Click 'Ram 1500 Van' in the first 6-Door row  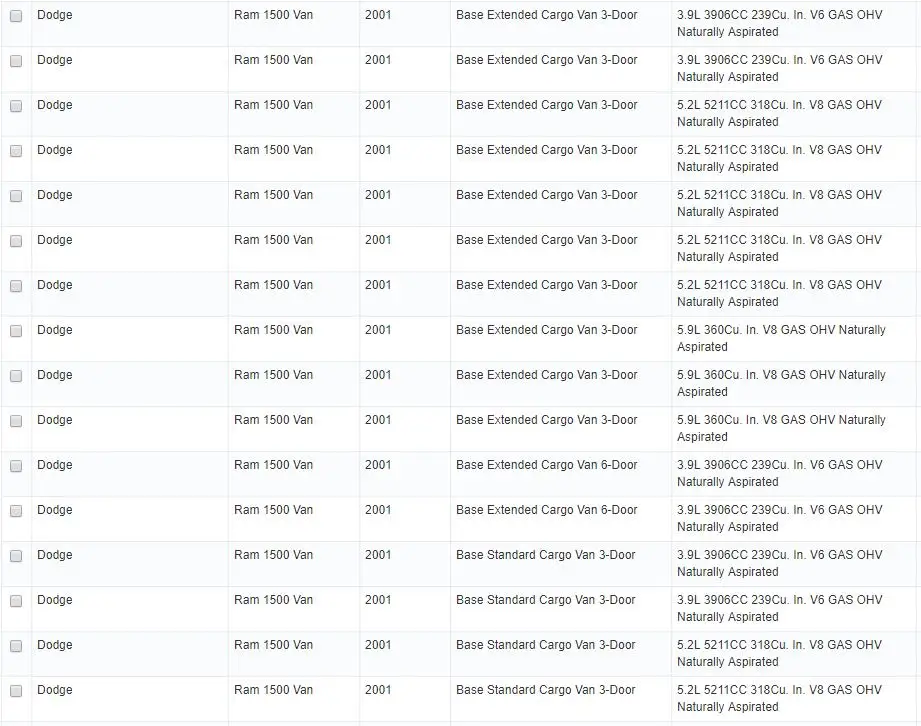[x=273, y=465]
